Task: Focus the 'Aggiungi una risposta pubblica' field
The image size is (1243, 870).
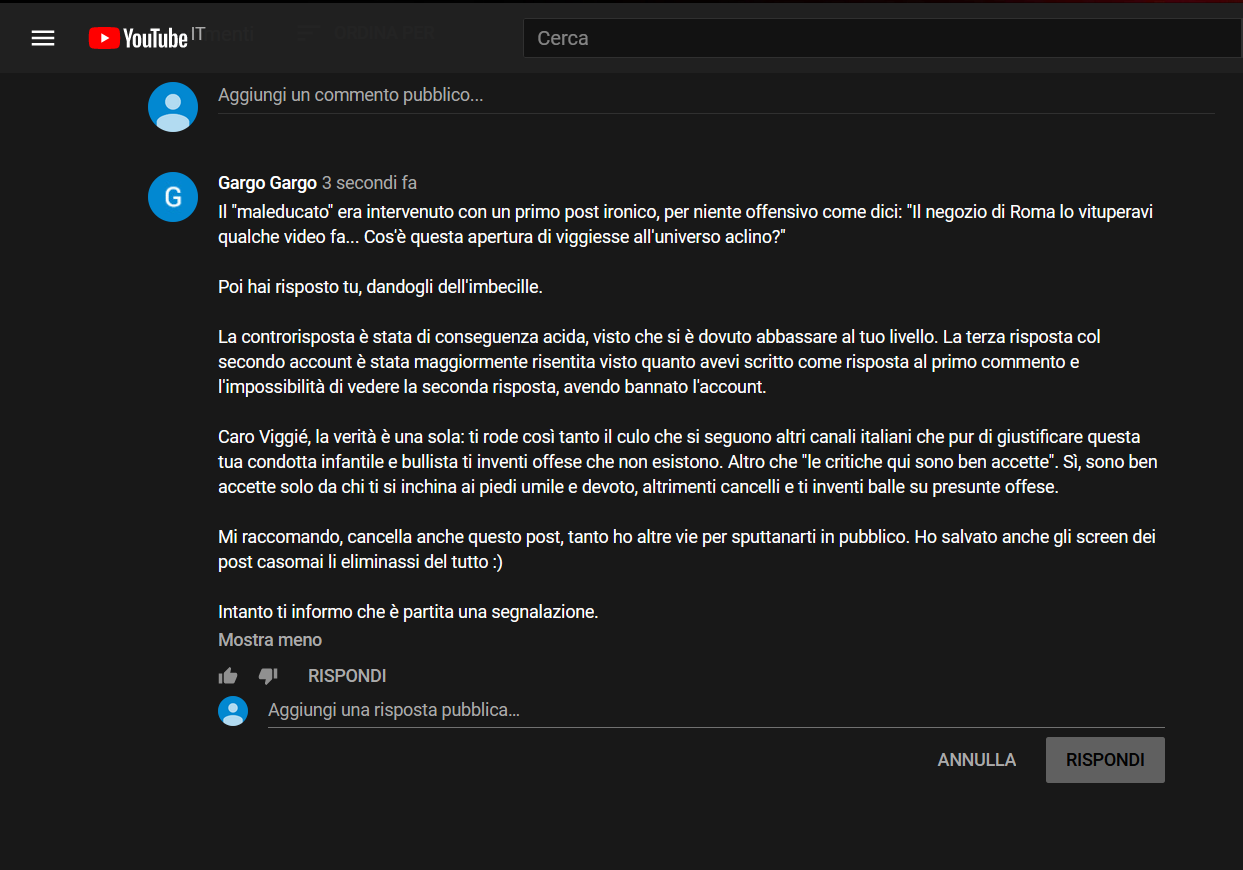Action: tap(715, 711)
